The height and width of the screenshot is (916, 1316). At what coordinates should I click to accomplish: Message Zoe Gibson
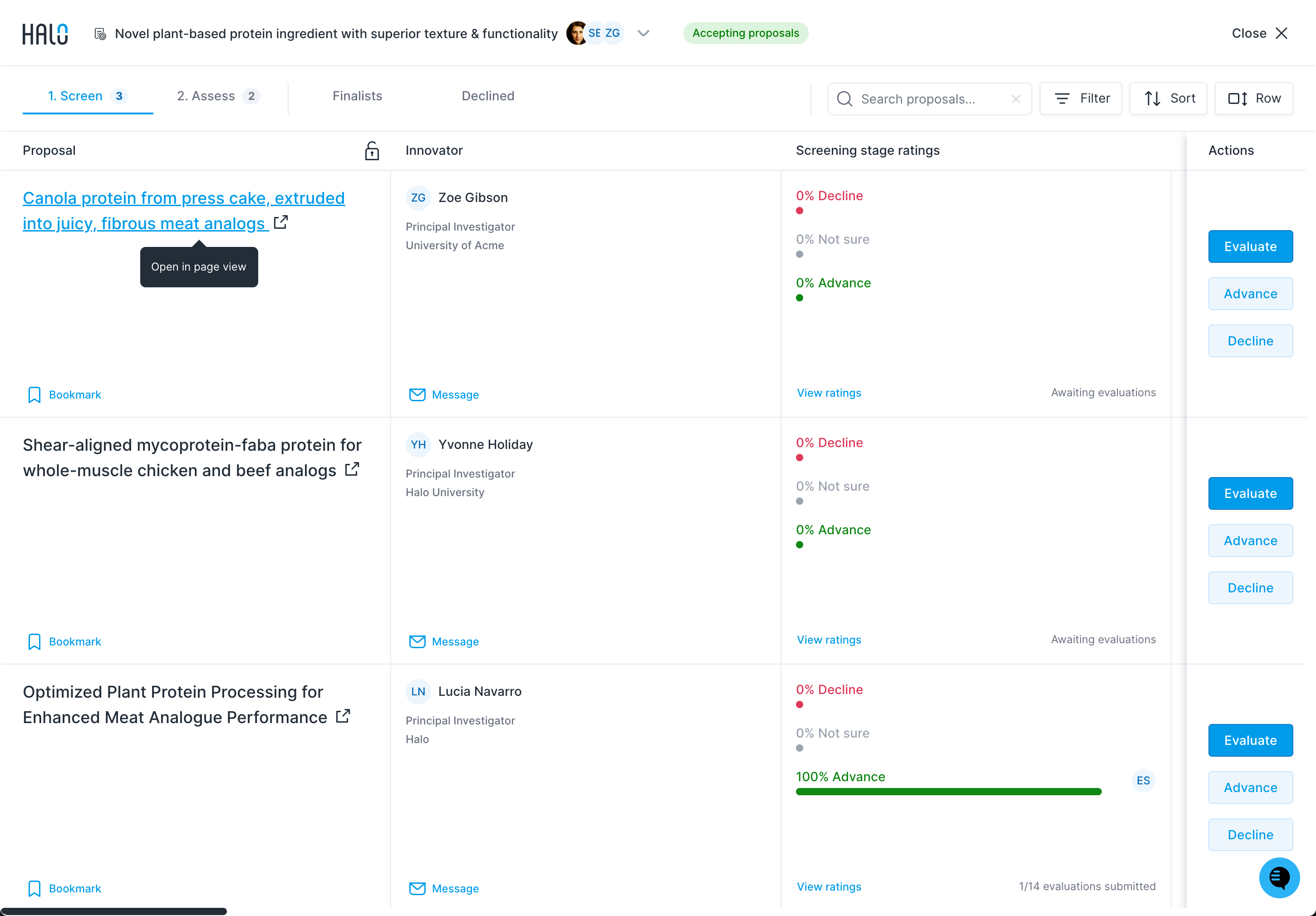pos(444,394)
